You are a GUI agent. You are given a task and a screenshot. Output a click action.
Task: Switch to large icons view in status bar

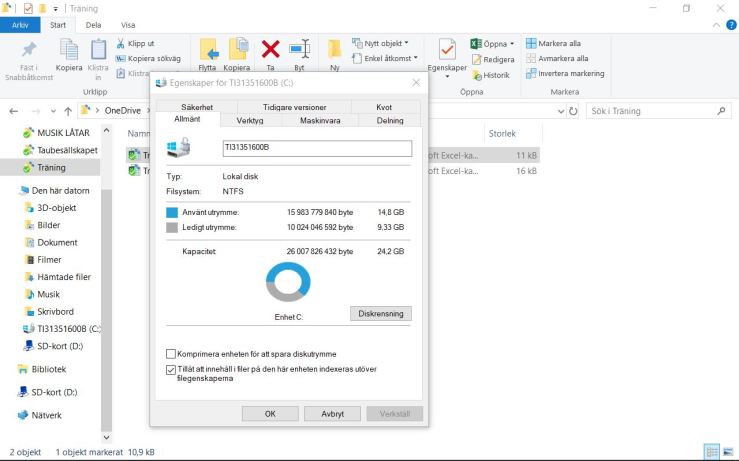pos(729,452)
